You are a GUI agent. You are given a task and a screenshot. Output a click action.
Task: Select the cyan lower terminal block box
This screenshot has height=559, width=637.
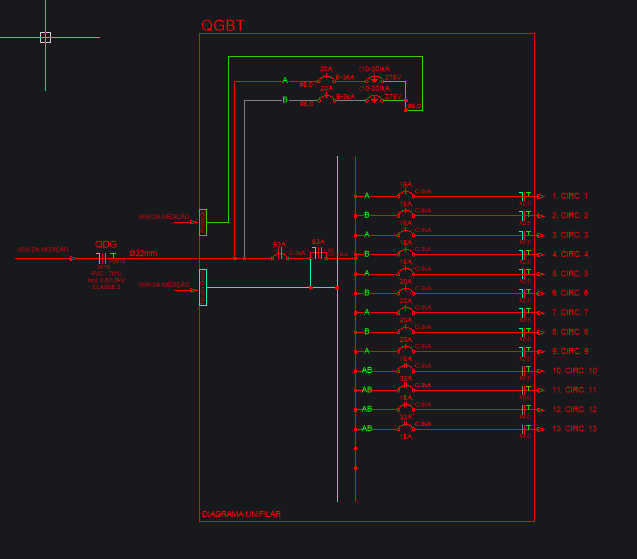[x=203, y=286]
